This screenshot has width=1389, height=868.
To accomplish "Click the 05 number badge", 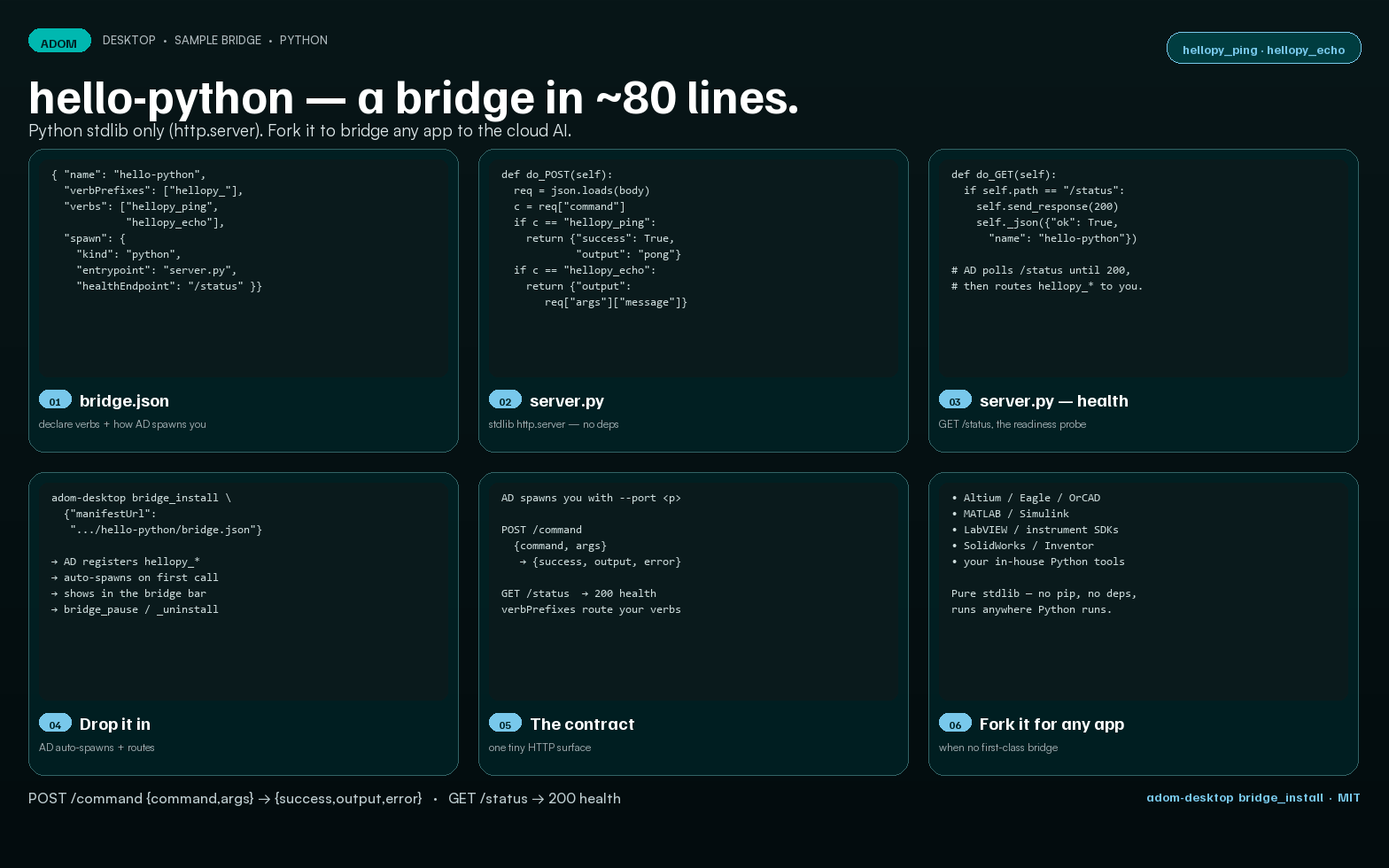I will pyautogui.click(x=505, y=724).
